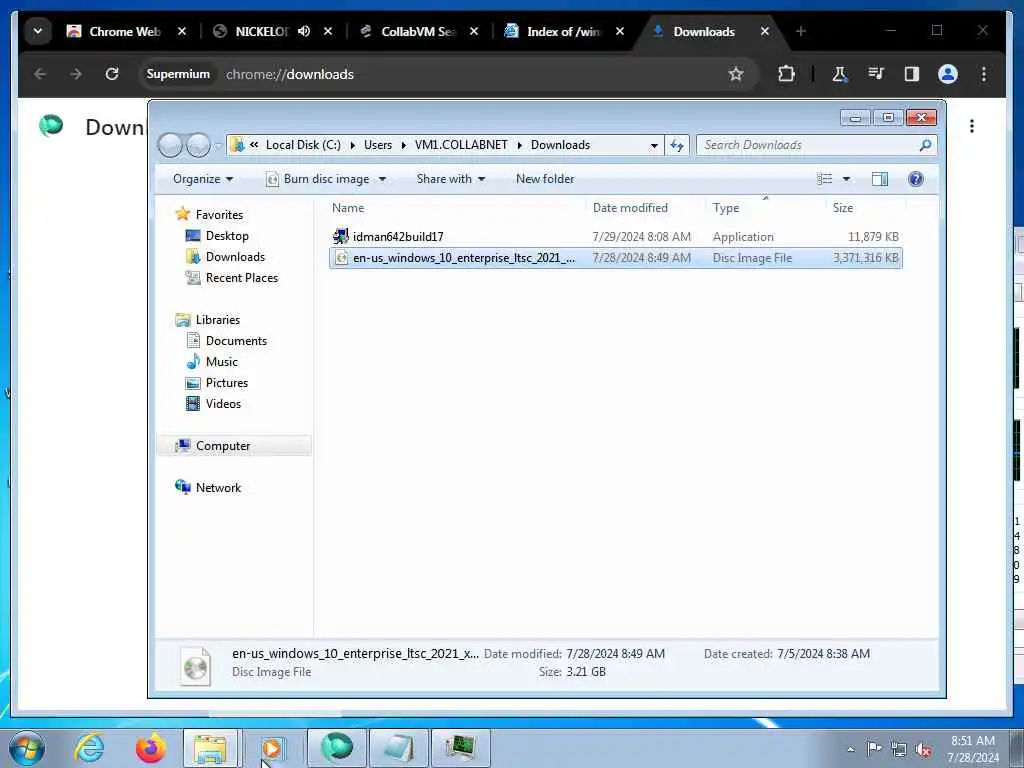Switch to the Index of /win tab
Viewport: 1024px width, 768px height.
coord(564,31)
